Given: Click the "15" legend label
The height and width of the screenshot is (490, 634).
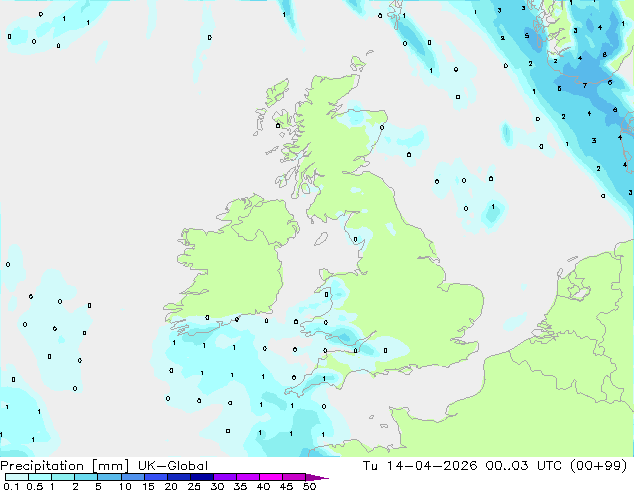Looking at the screenshot, I should pyautogui.click(x=148, y=486).
